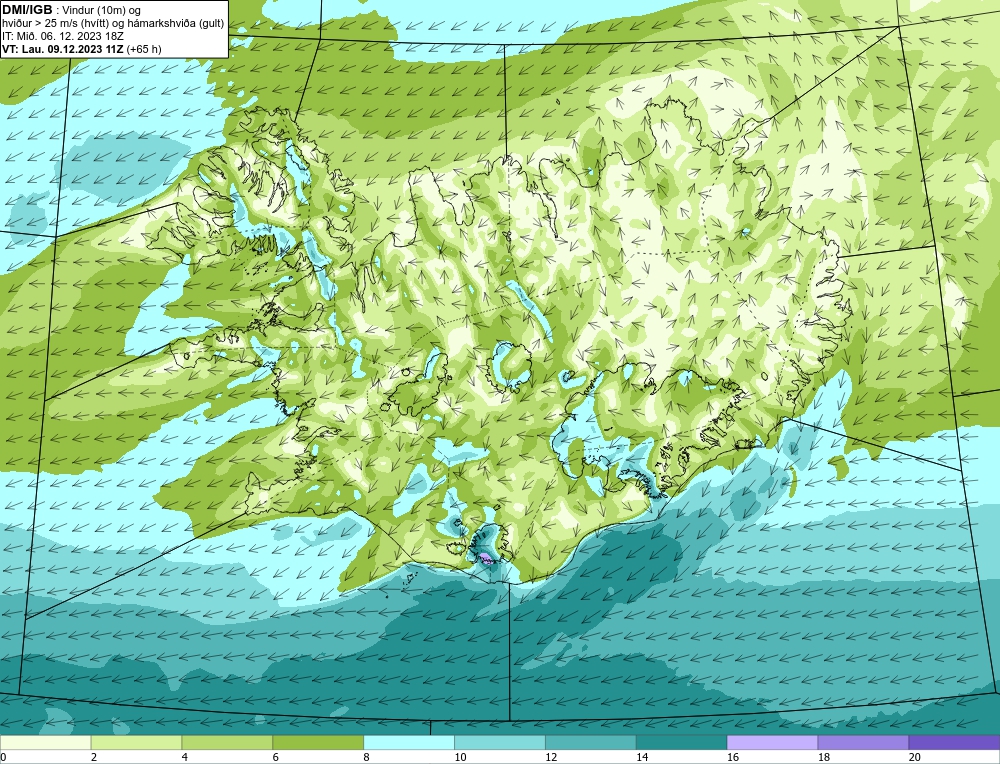
Task: Click the legend label 8
Action: (367, 757)
